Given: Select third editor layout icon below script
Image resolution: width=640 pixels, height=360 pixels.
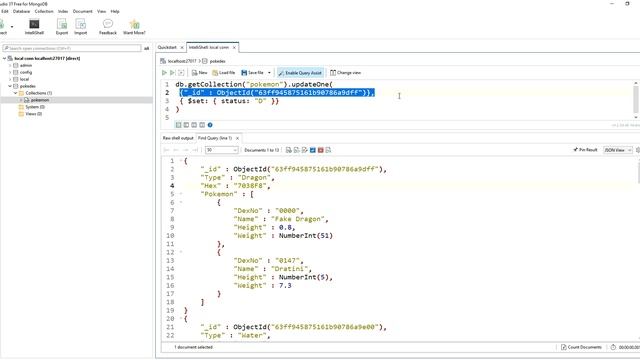Looking at the screenshot, I should point(194,125).
